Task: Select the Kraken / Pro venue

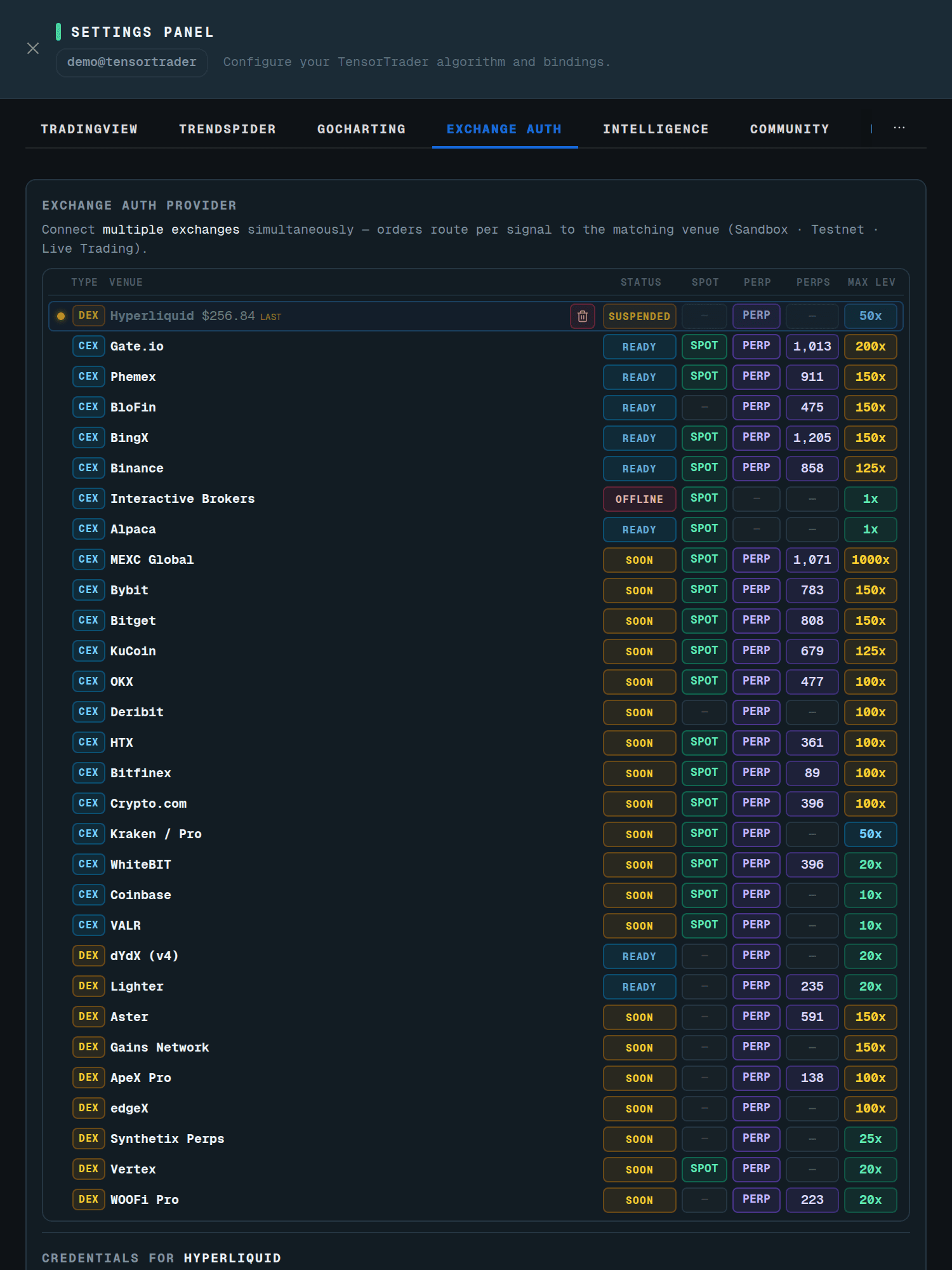Action: coord(476,834)
